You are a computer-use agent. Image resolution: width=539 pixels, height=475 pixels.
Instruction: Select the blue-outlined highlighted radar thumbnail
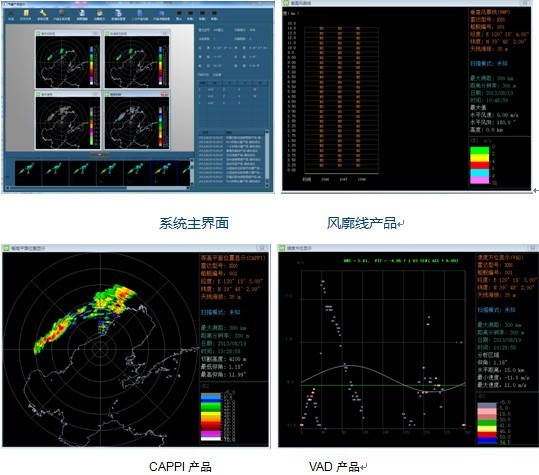click(x=164, y=173)
